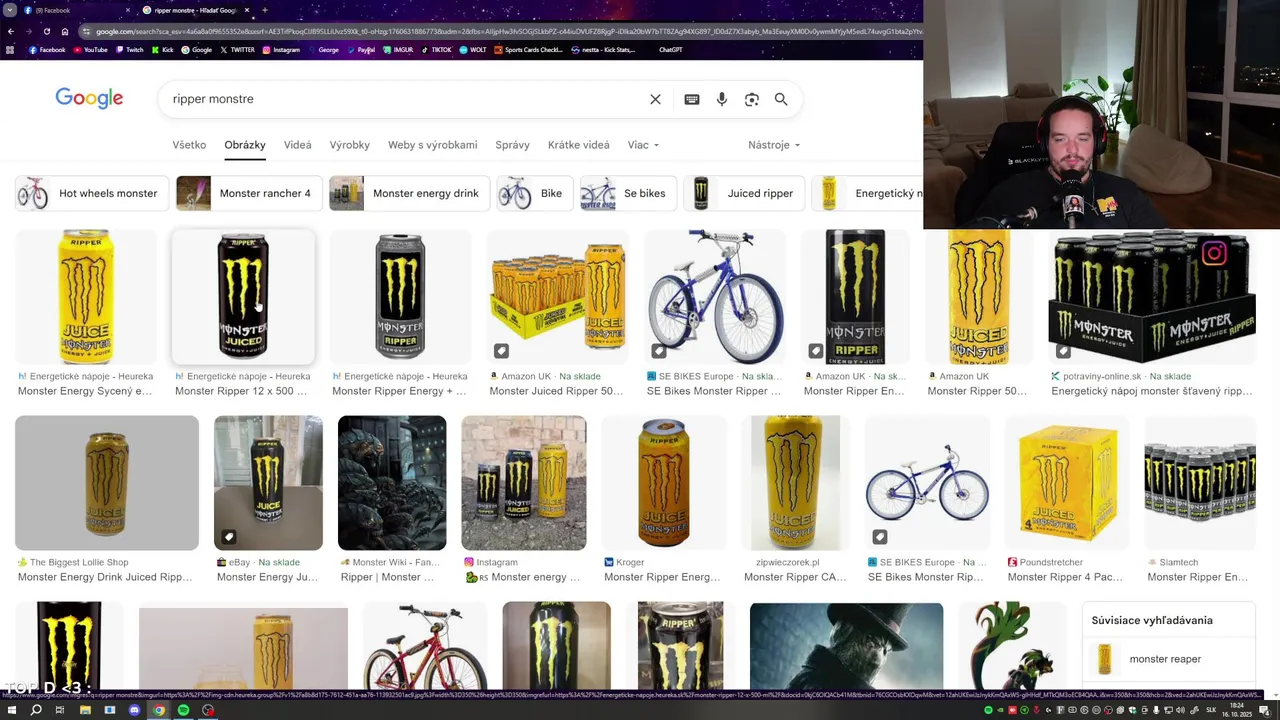Open Discord from the taskbar
The image size is (1280, 720).
coord(134,710)
